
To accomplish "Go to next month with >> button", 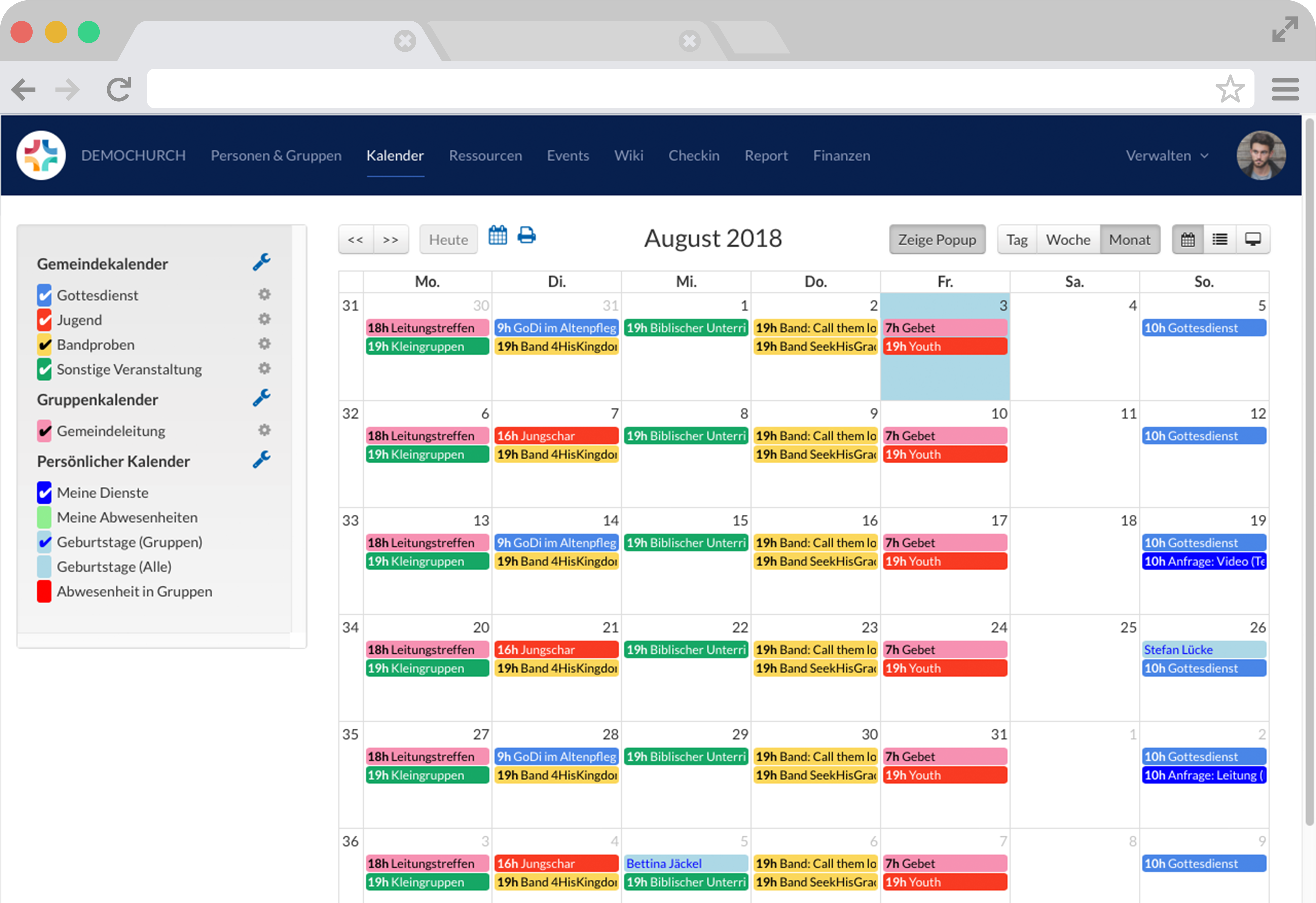I will point(391,240).
